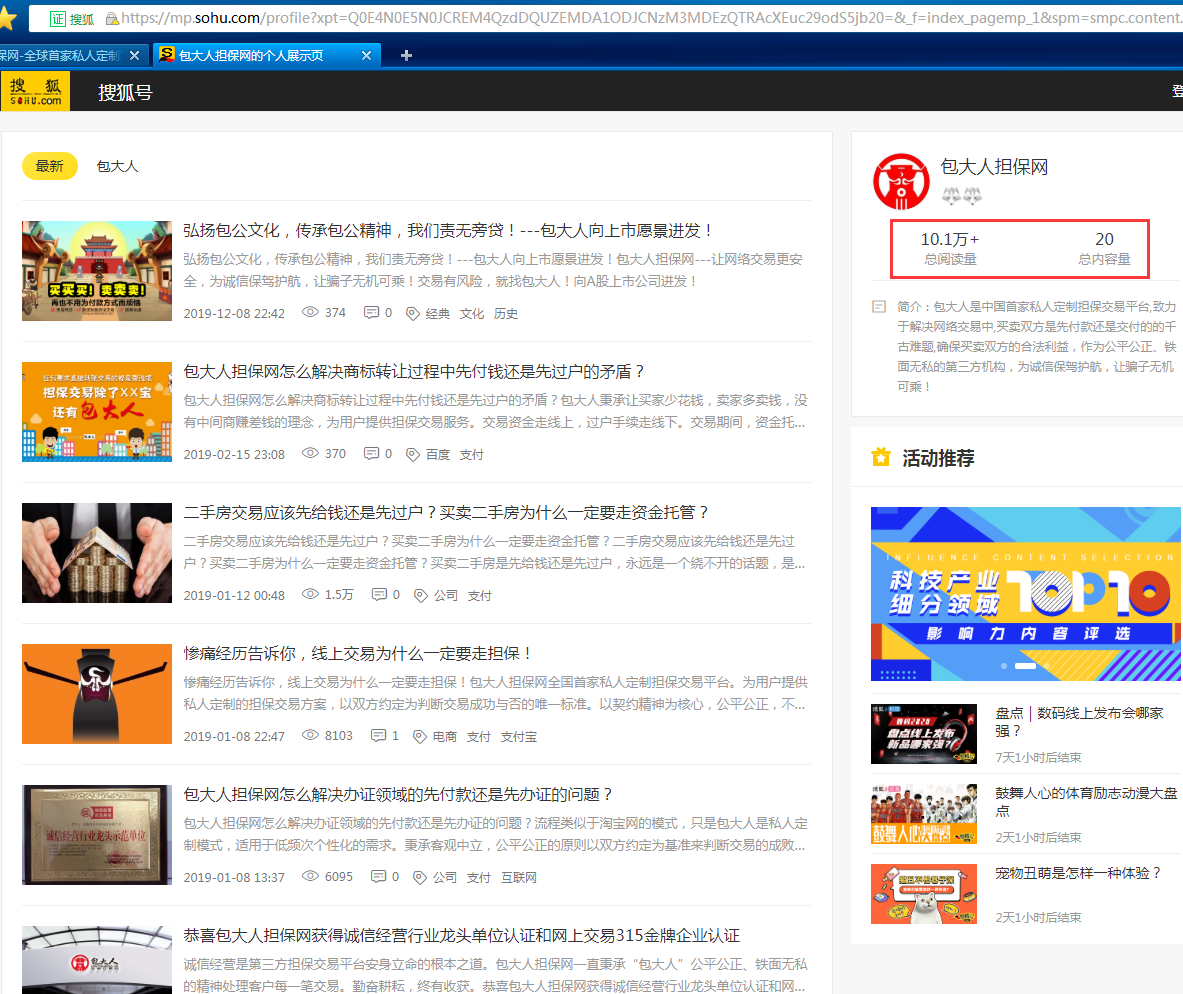Open the 搜狐号 header link
The image size is (1183, 994).
pyautogui.click(x=125, y=92)
